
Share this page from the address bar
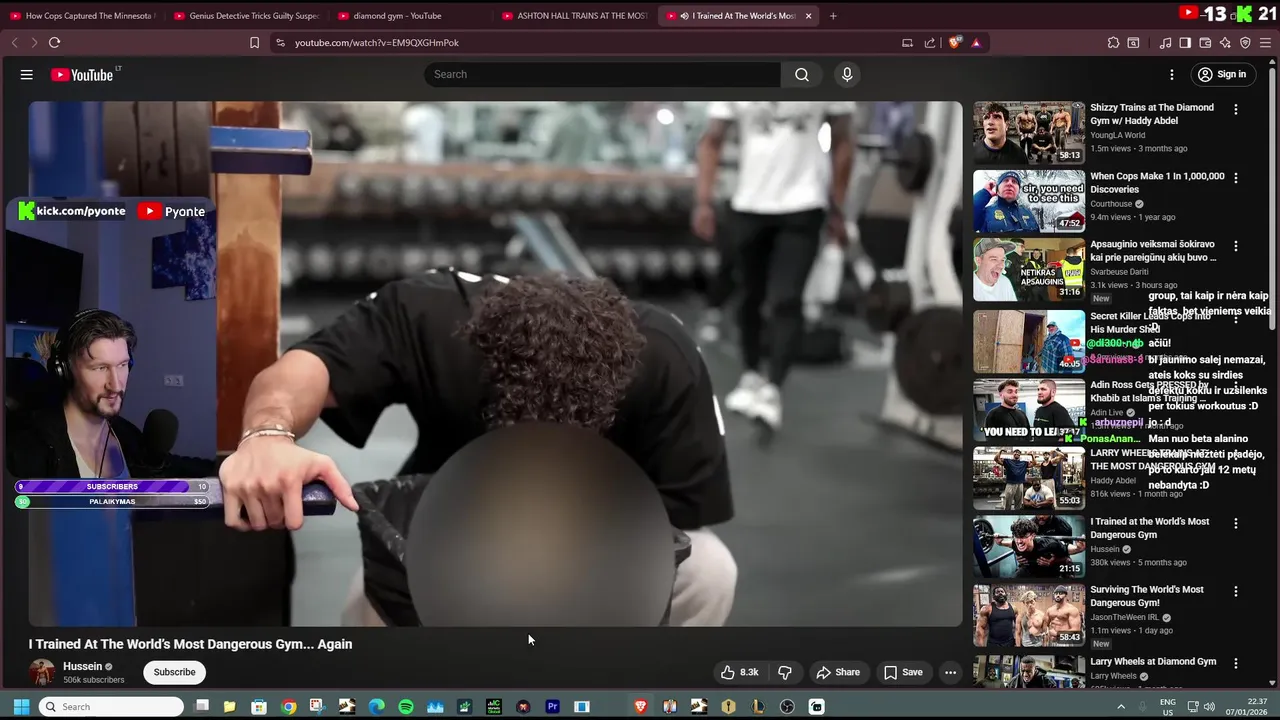(930, 43)
